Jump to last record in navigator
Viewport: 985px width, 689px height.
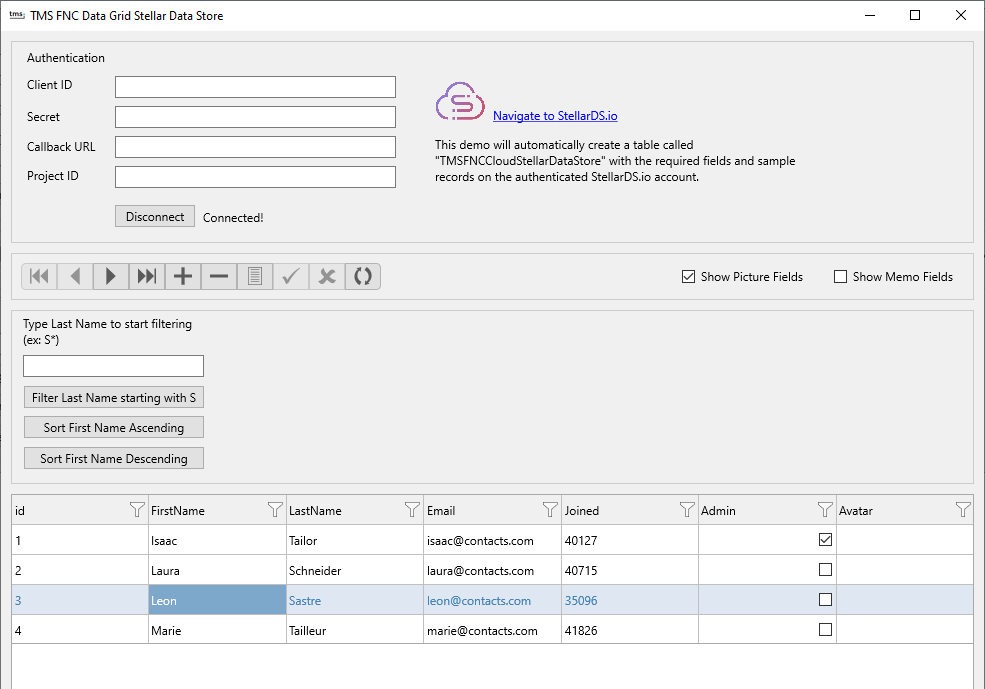[x=147, y=276]
